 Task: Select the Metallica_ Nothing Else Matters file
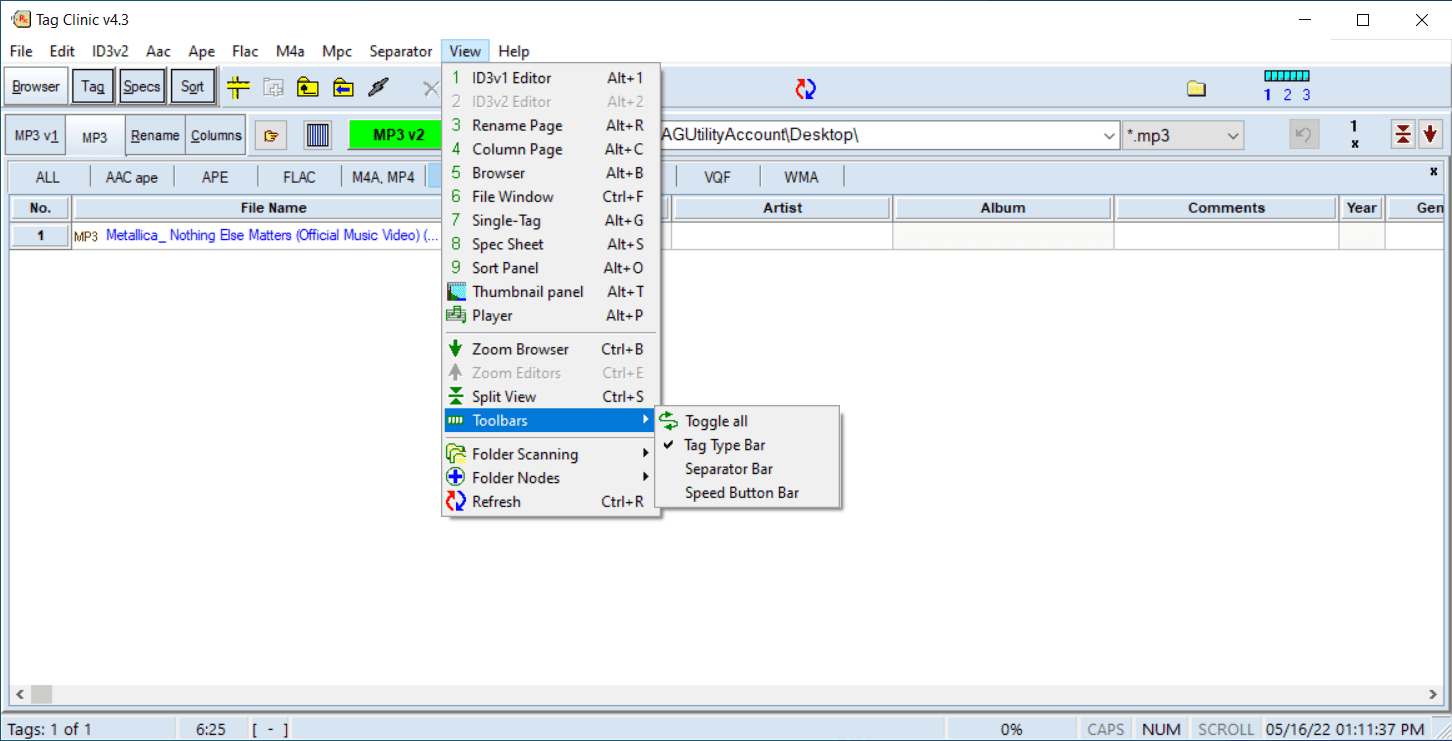point(272,236)
